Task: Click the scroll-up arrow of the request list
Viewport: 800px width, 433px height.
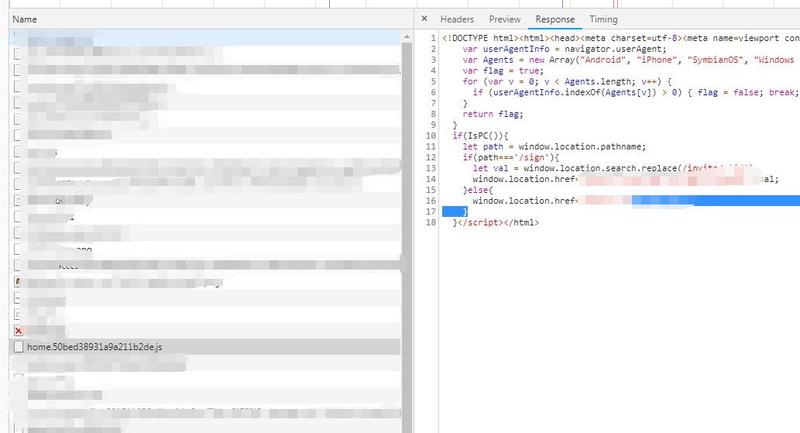Action: coord(407,37)
